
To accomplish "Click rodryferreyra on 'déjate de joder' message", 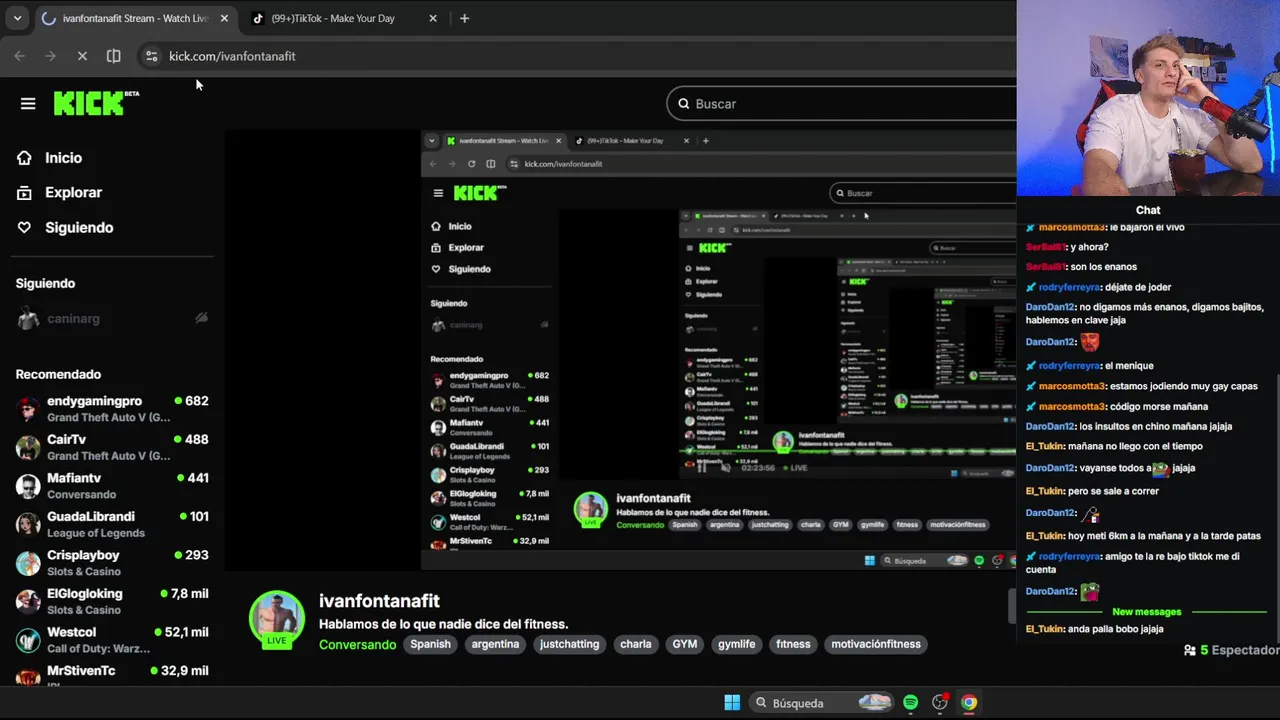I will coord(1068,287).
